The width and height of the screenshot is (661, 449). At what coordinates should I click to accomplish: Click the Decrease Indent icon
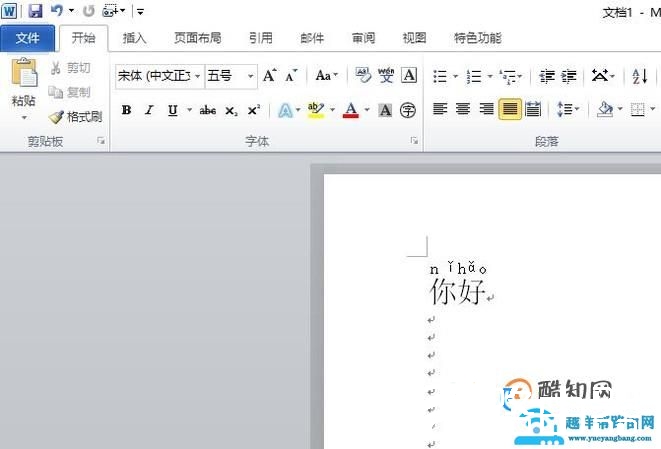point(547,76)
